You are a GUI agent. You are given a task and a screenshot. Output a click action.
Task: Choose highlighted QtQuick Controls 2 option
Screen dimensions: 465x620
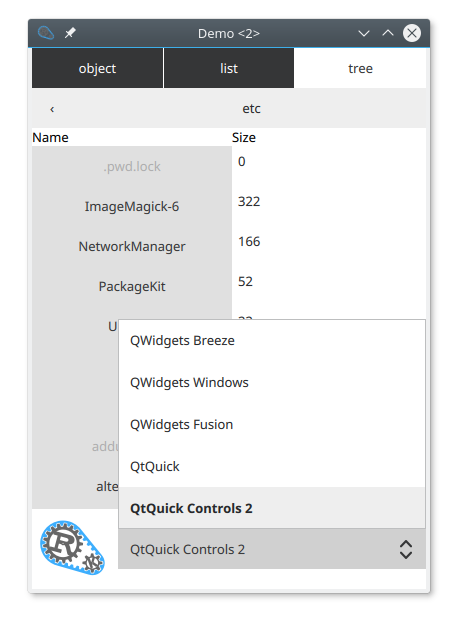coord(272,508)
